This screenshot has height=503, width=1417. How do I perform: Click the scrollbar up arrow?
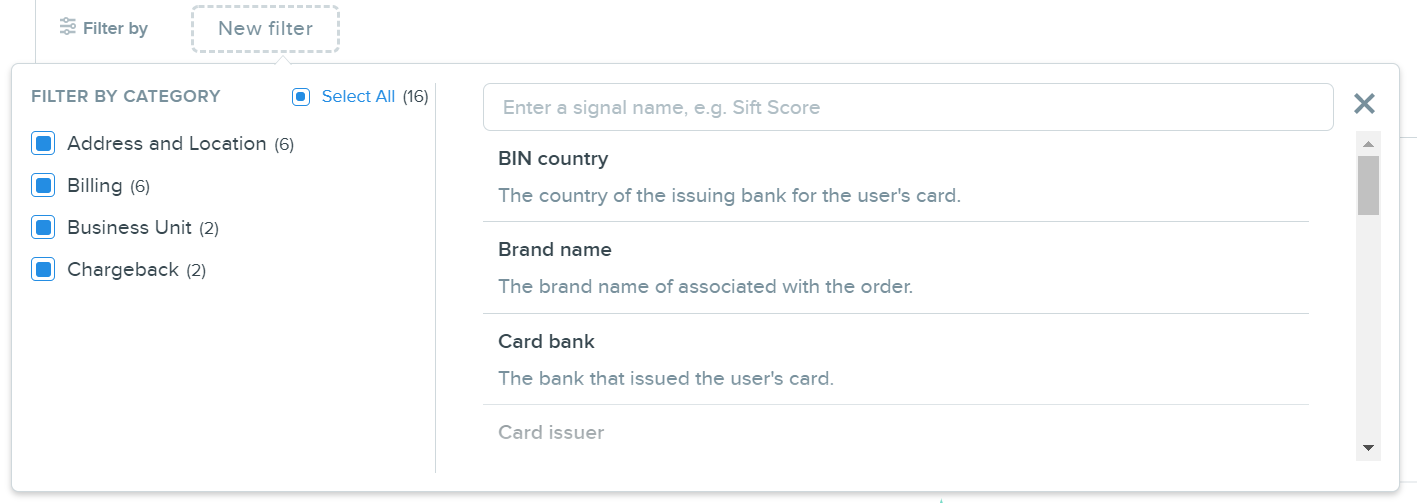(1368, 144)
